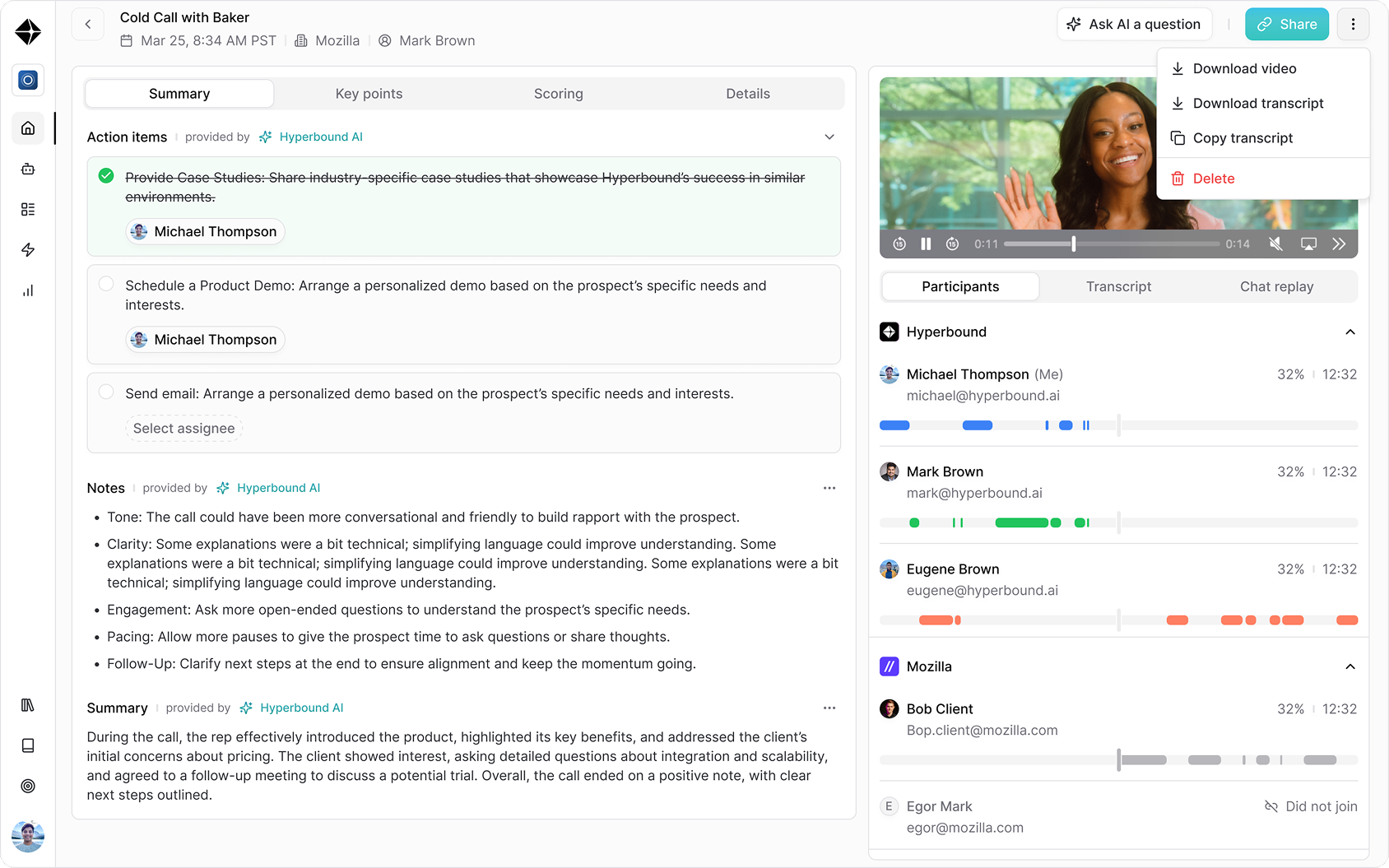1389x868 pixels.
Task: Open the Select assignee dropdown
Action: 184,429
